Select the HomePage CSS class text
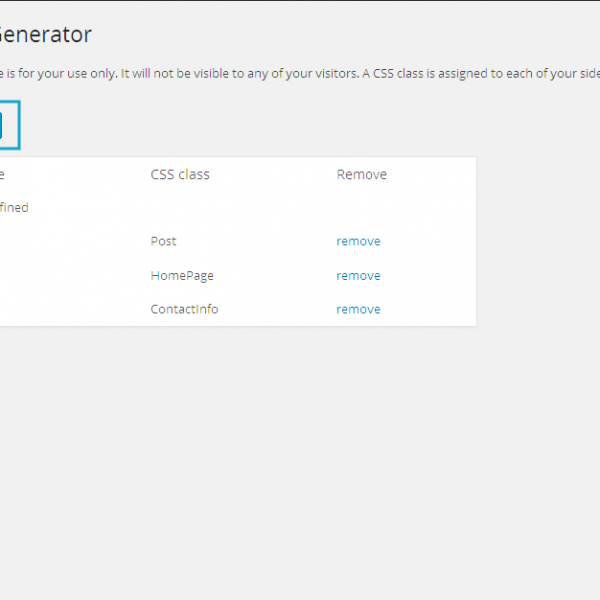 click(182, 275)
